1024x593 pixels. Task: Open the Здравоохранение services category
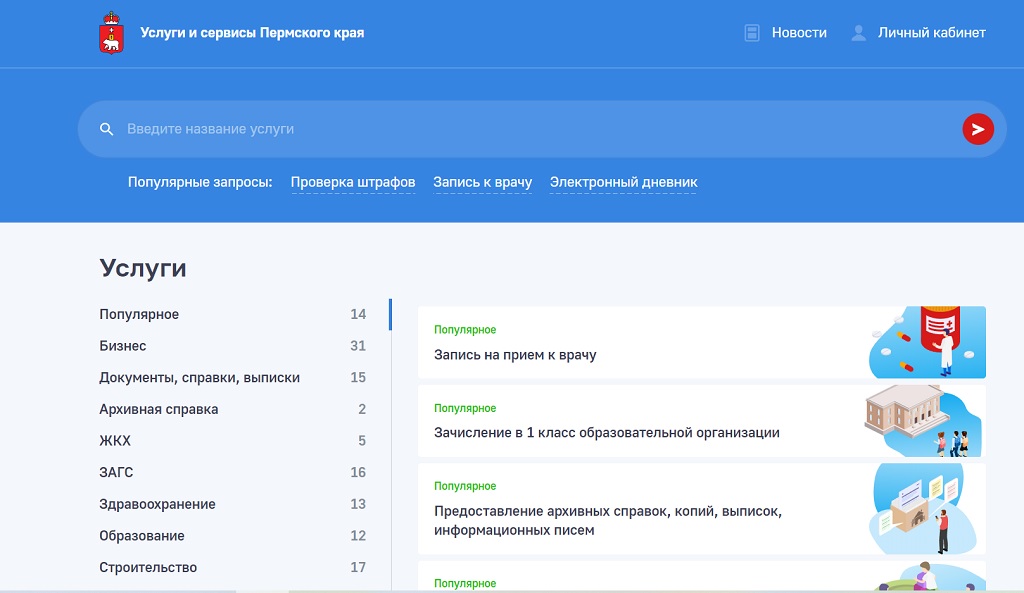click(157, 505)
